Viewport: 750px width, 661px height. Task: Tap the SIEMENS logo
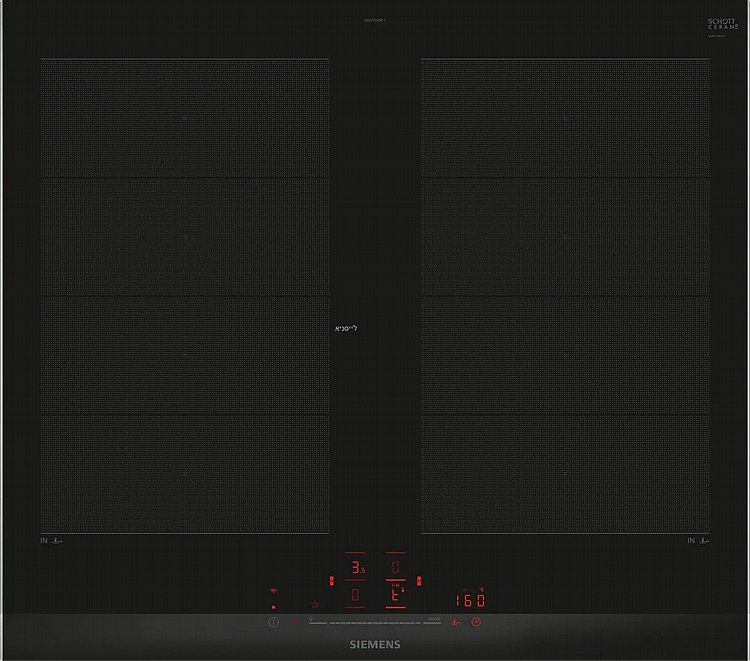[375, 644]
